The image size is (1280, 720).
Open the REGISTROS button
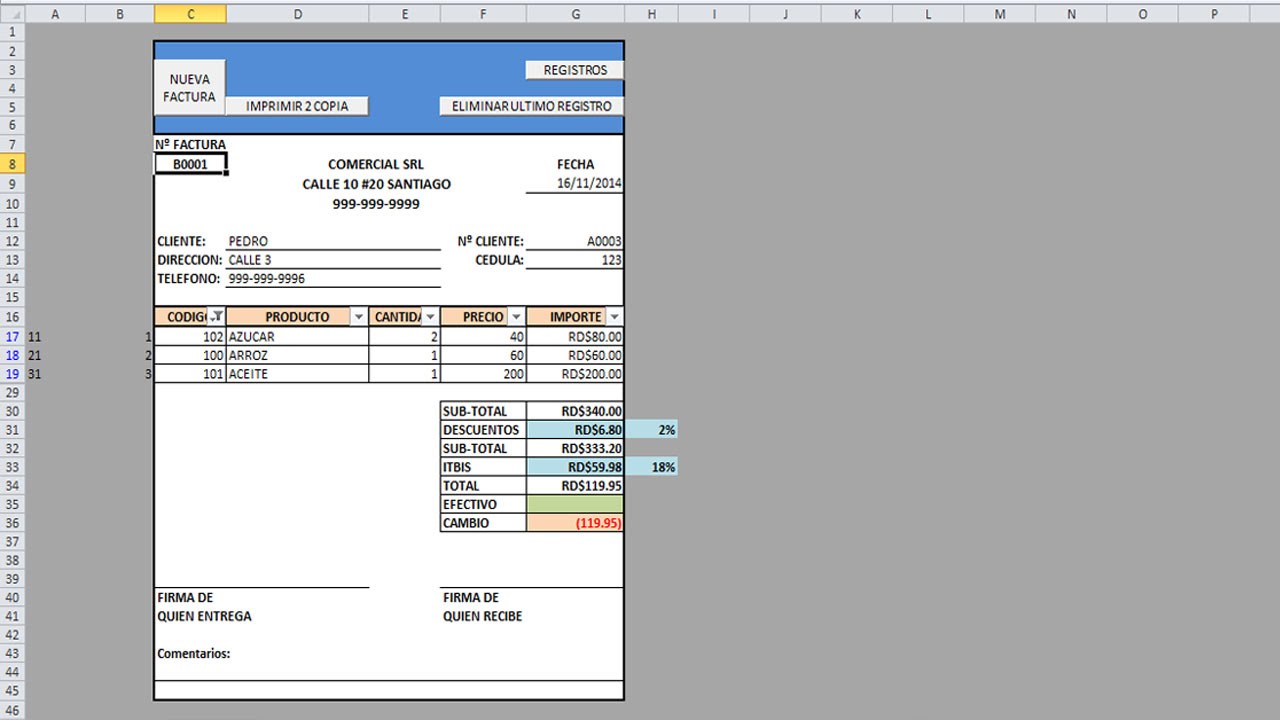coord(575,70)
